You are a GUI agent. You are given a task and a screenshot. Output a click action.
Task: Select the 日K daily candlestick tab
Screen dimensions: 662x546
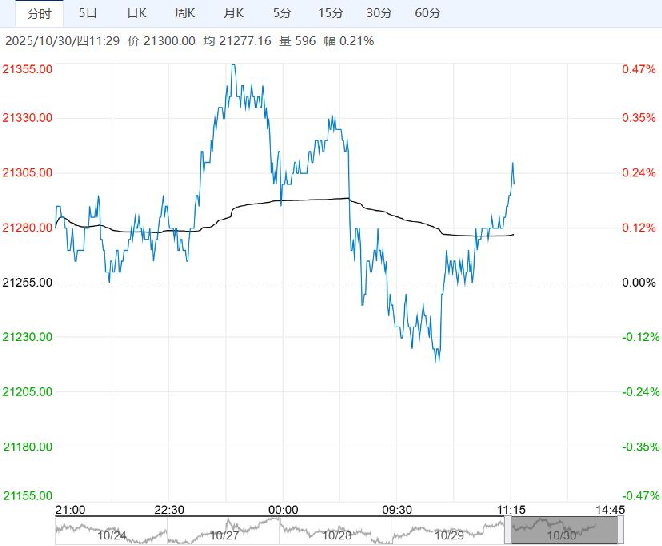click(136, 13)
